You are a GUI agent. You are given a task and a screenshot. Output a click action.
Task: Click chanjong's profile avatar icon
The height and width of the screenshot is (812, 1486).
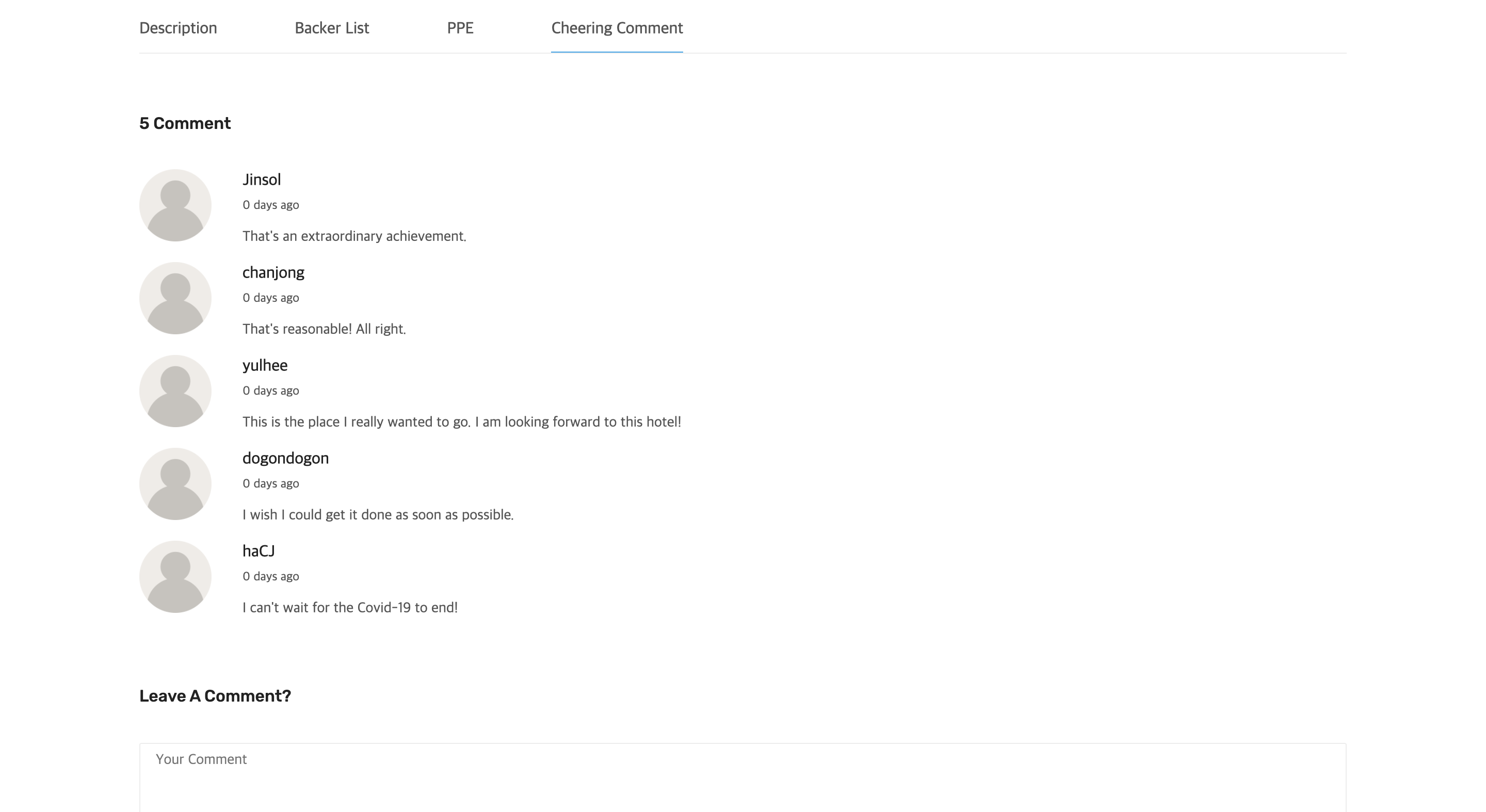coord(175,298)
